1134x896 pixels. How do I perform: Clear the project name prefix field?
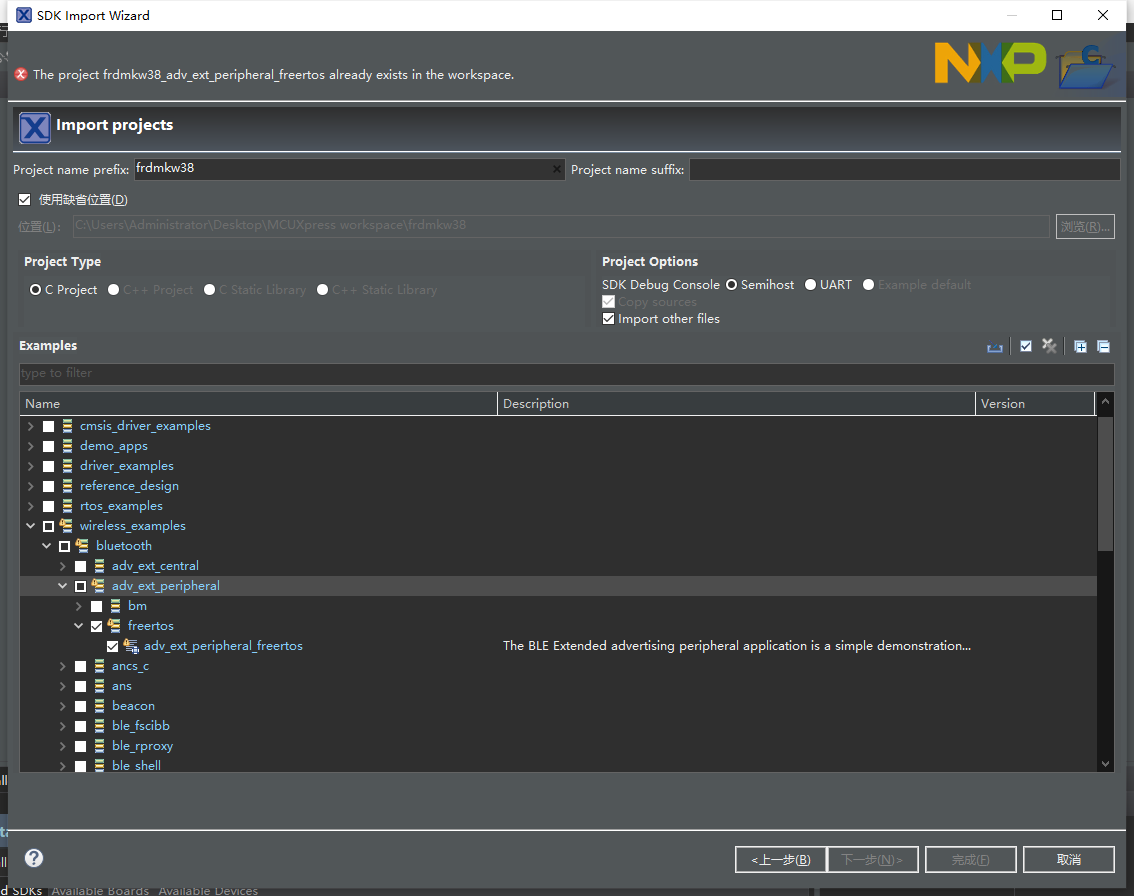556,169
